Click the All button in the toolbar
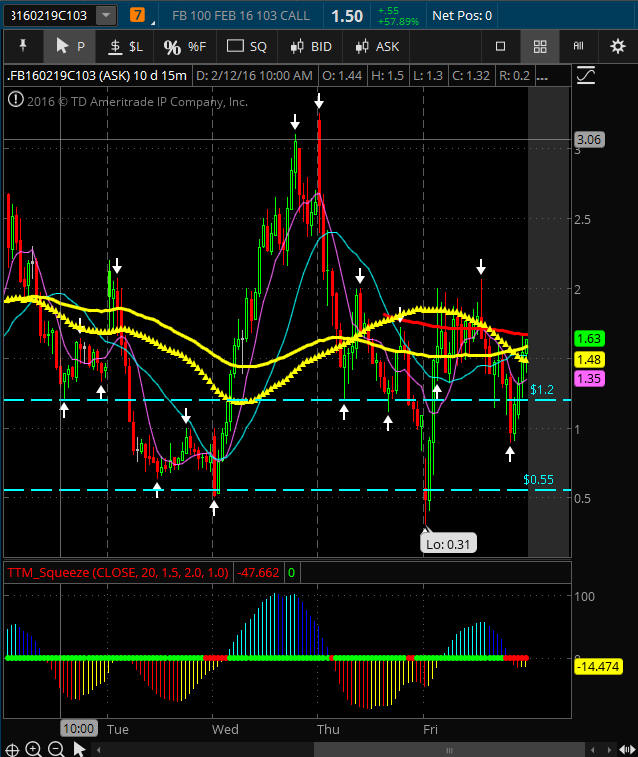 click(578, 46)
